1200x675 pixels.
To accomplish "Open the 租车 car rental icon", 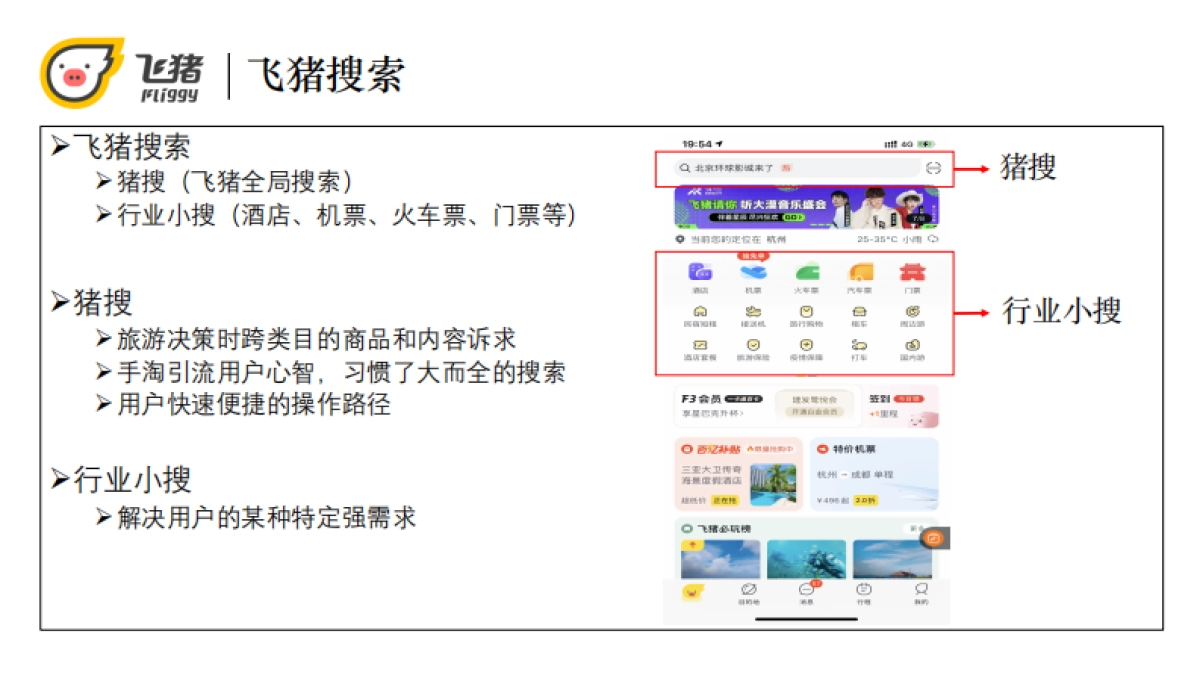I will [x=860, y=313].
